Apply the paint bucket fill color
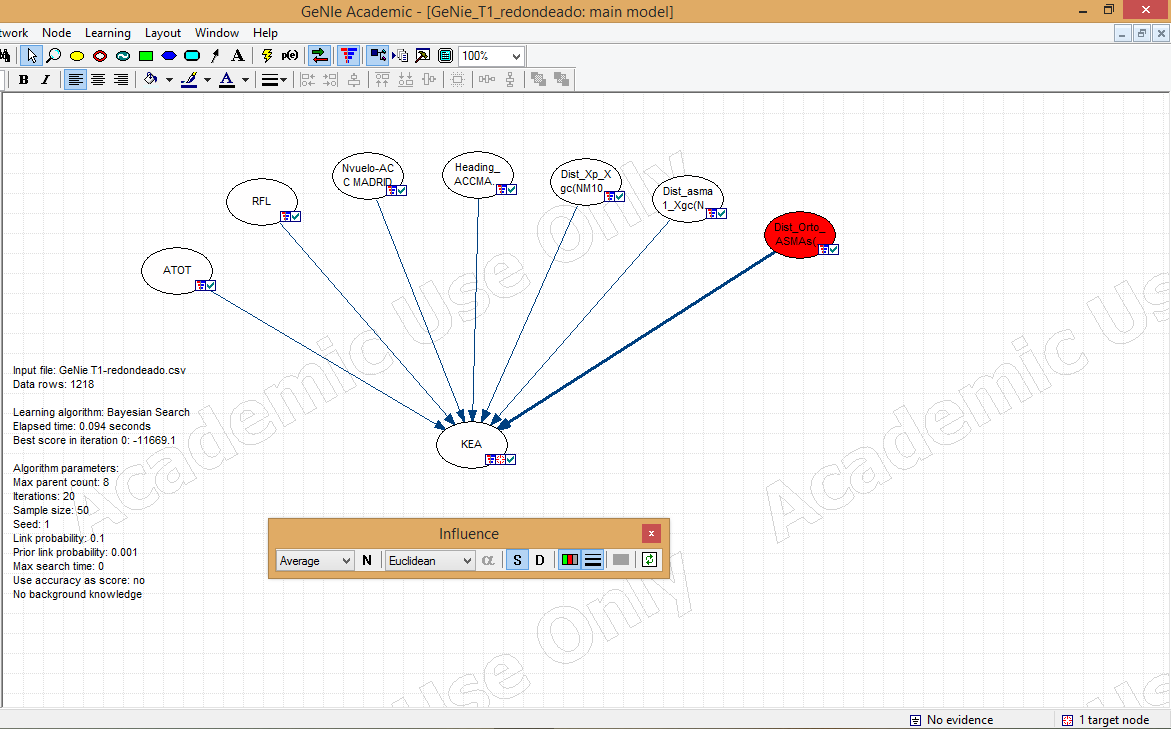This screenshot has width=1171, height=729. click(x=151, y=79)
